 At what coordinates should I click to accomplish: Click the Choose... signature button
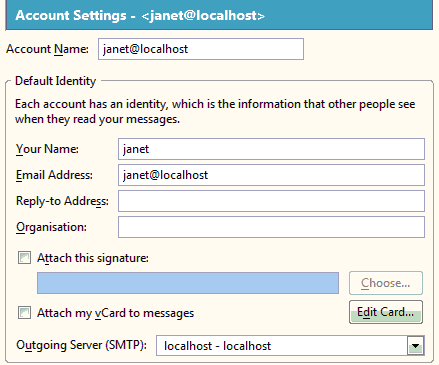click(x=386, y=283)
